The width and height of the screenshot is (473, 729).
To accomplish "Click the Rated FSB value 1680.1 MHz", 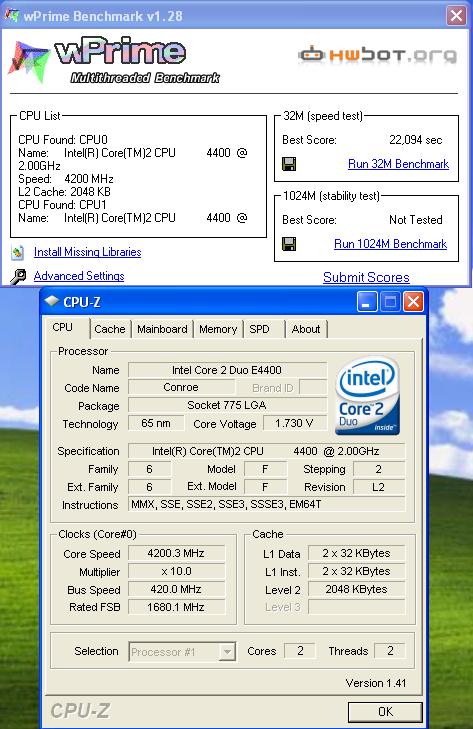I will [176, 607].
